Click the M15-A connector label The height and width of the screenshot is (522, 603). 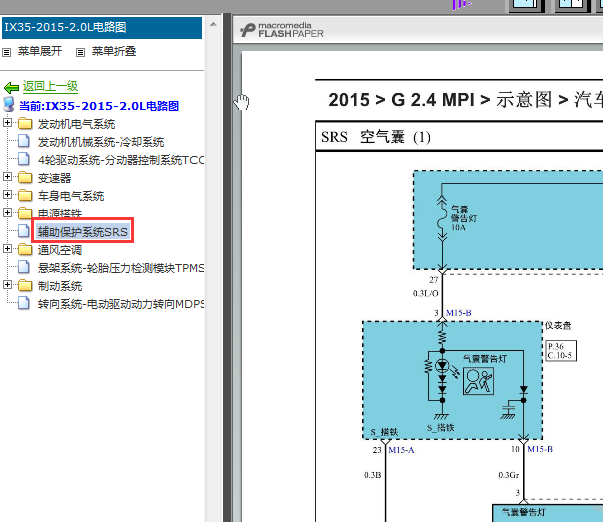pos(401,450)
